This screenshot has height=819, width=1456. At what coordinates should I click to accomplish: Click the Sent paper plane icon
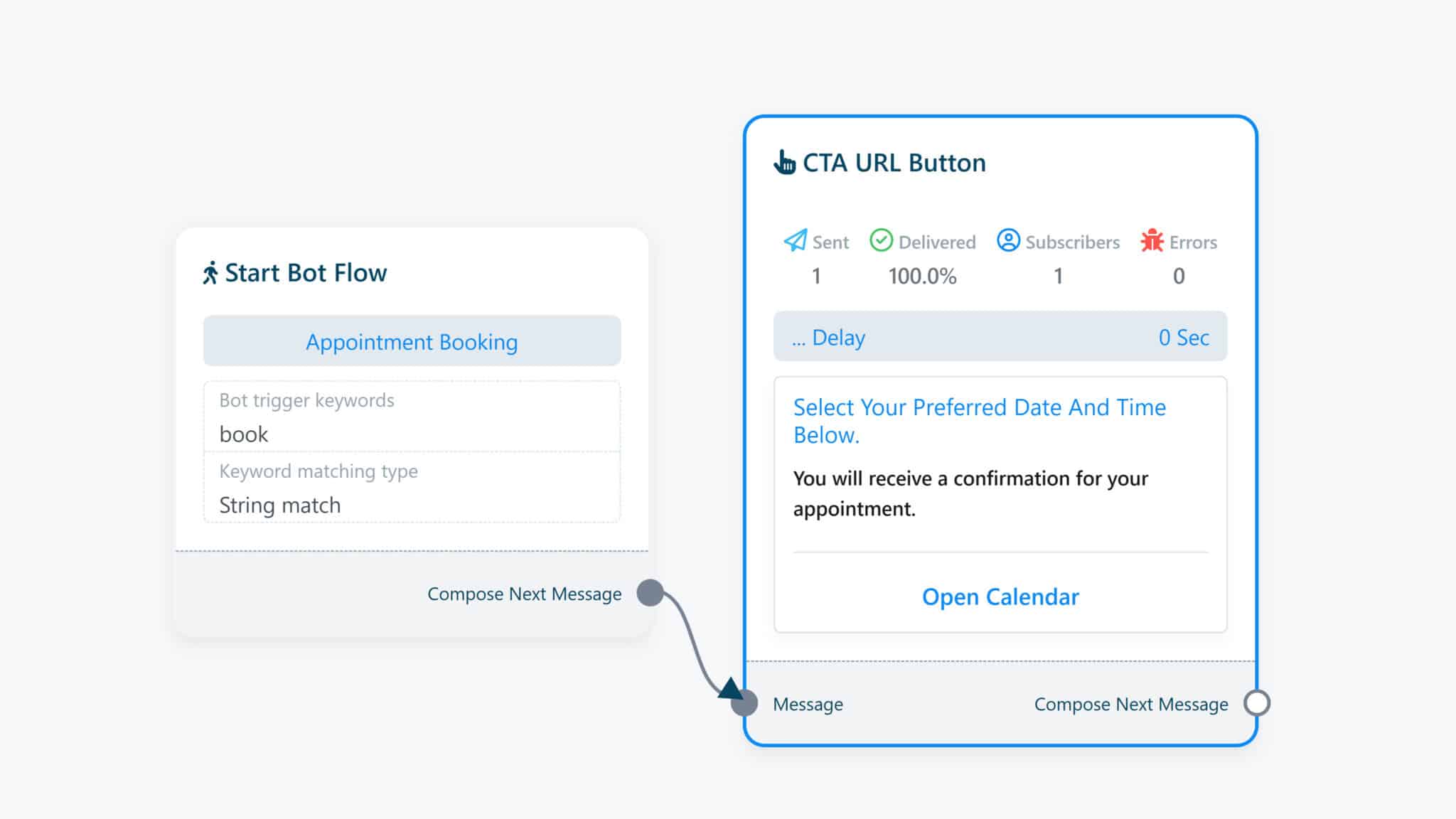point(795,241)
